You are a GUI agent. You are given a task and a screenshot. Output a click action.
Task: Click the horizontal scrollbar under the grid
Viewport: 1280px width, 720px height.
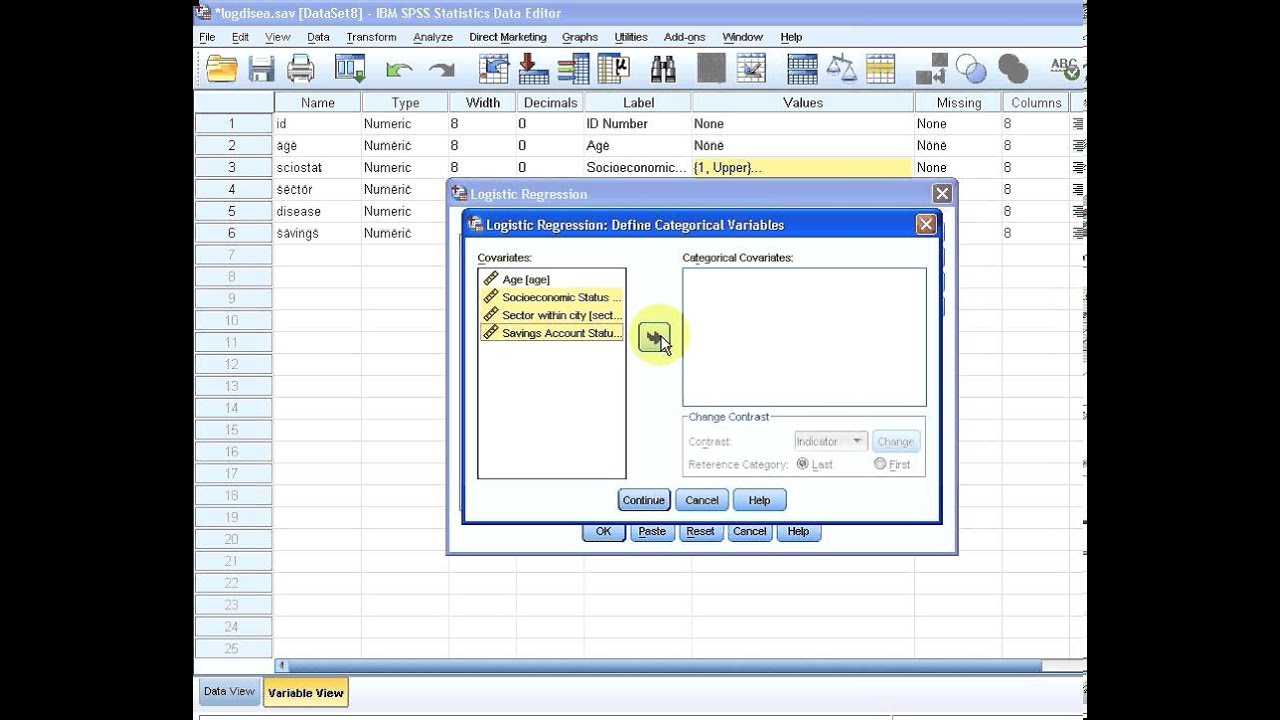(x=665, y=666)
